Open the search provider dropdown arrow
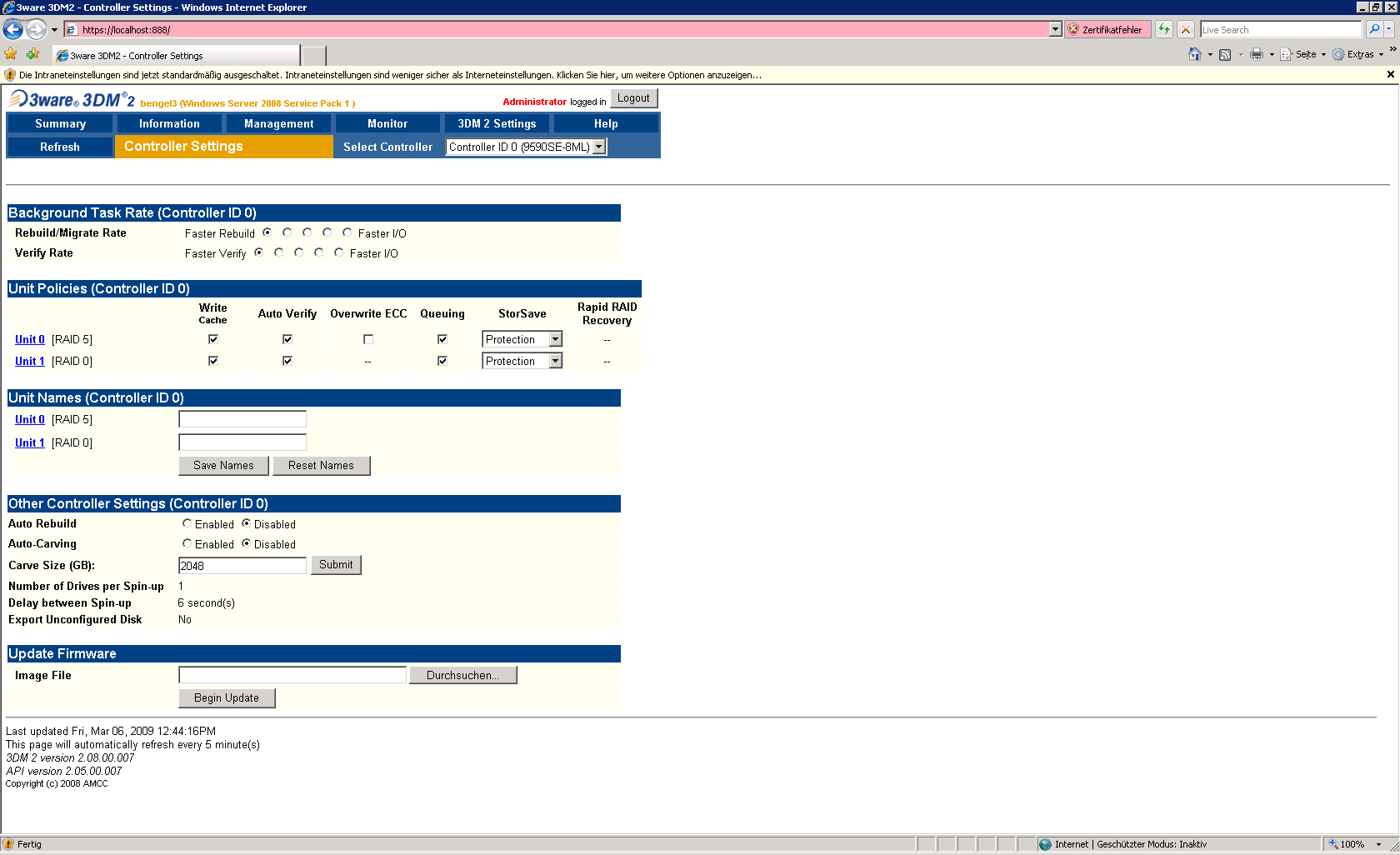 point(1389,29)
